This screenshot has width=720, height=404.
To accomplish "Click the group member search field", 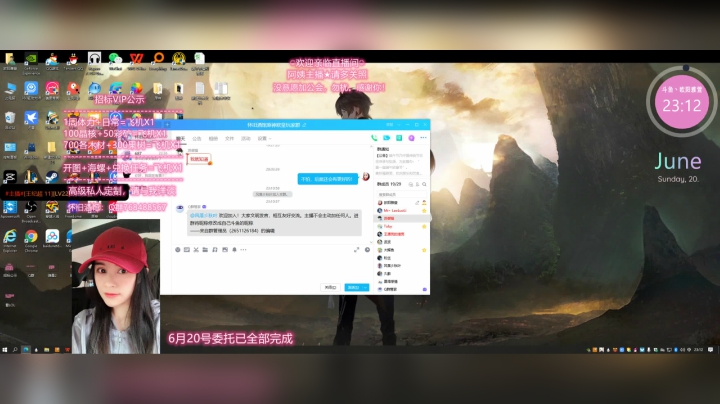I will 400,194.
